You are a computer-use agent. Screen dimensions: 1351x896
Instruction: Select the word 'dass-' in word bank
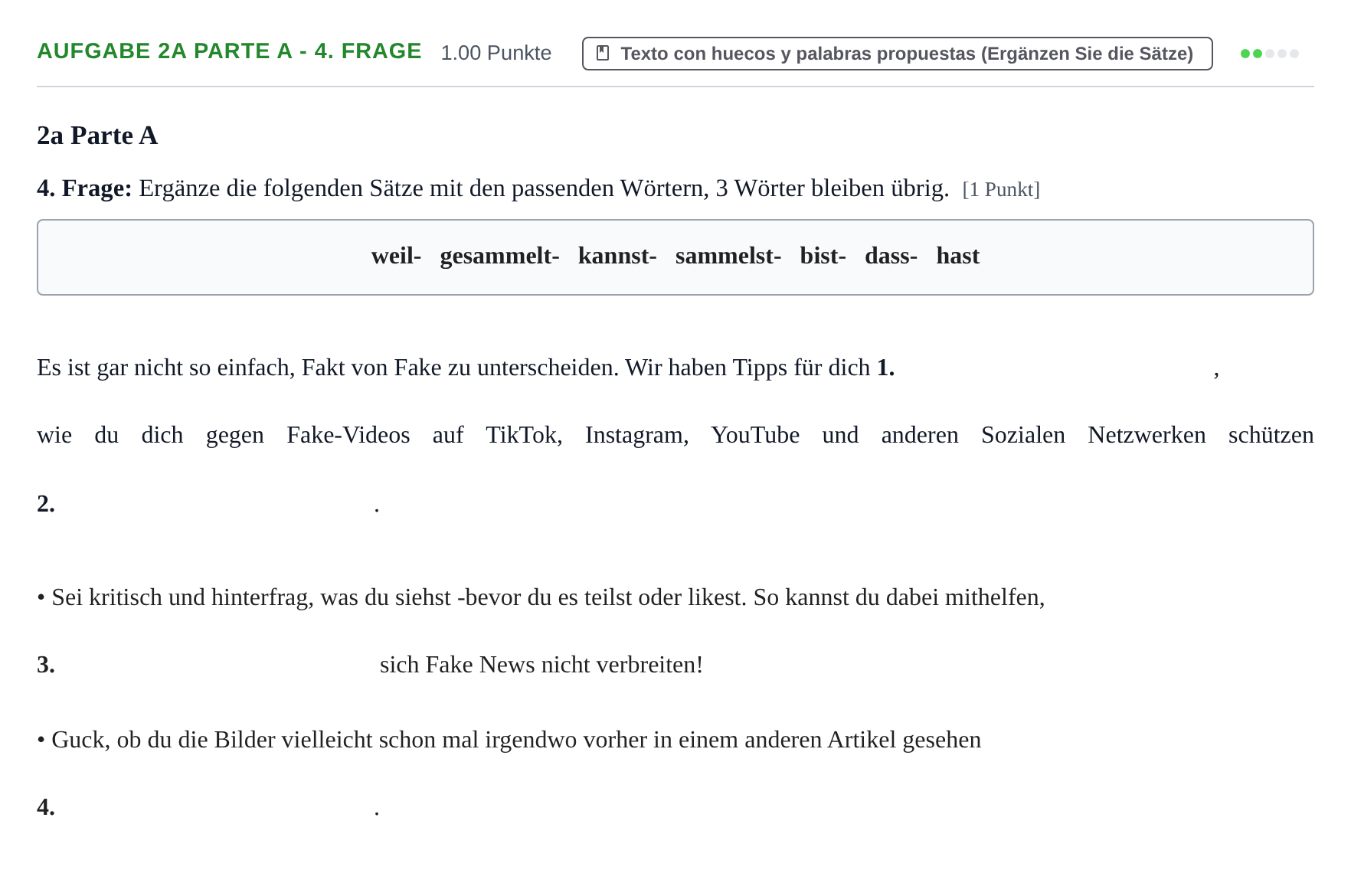pyautogui.click(x=891, y=256)
